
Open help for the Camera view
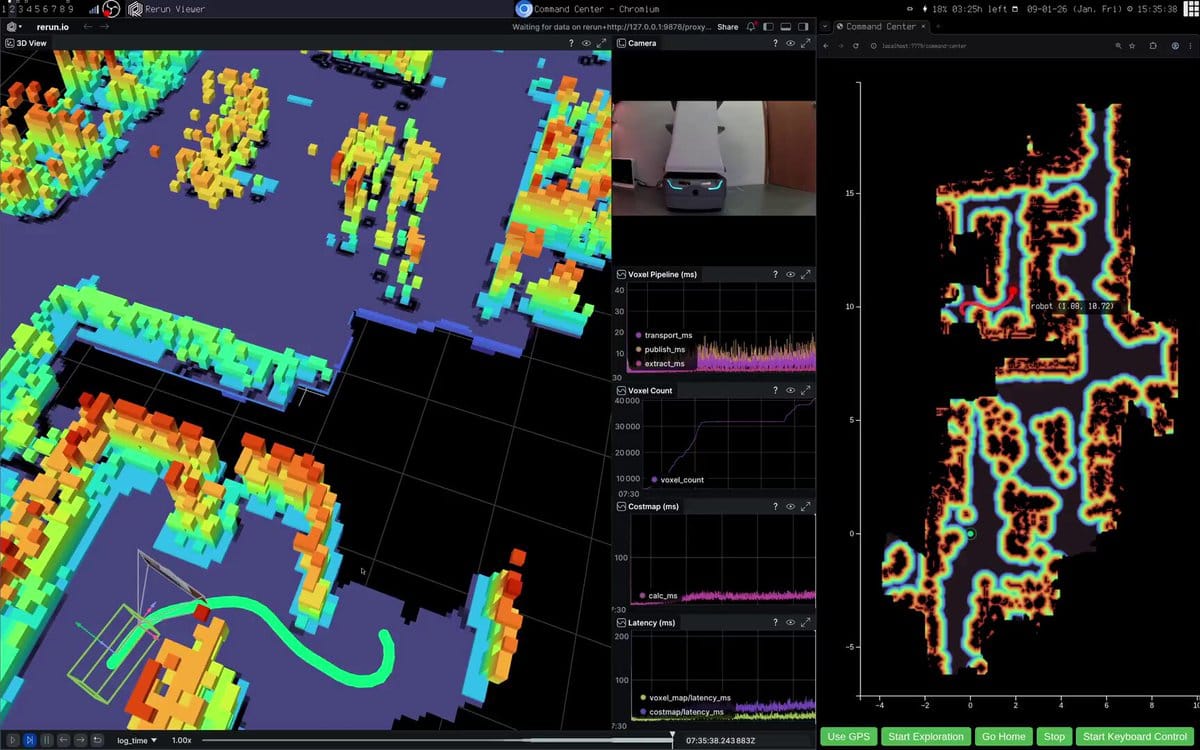pos(775,44)
